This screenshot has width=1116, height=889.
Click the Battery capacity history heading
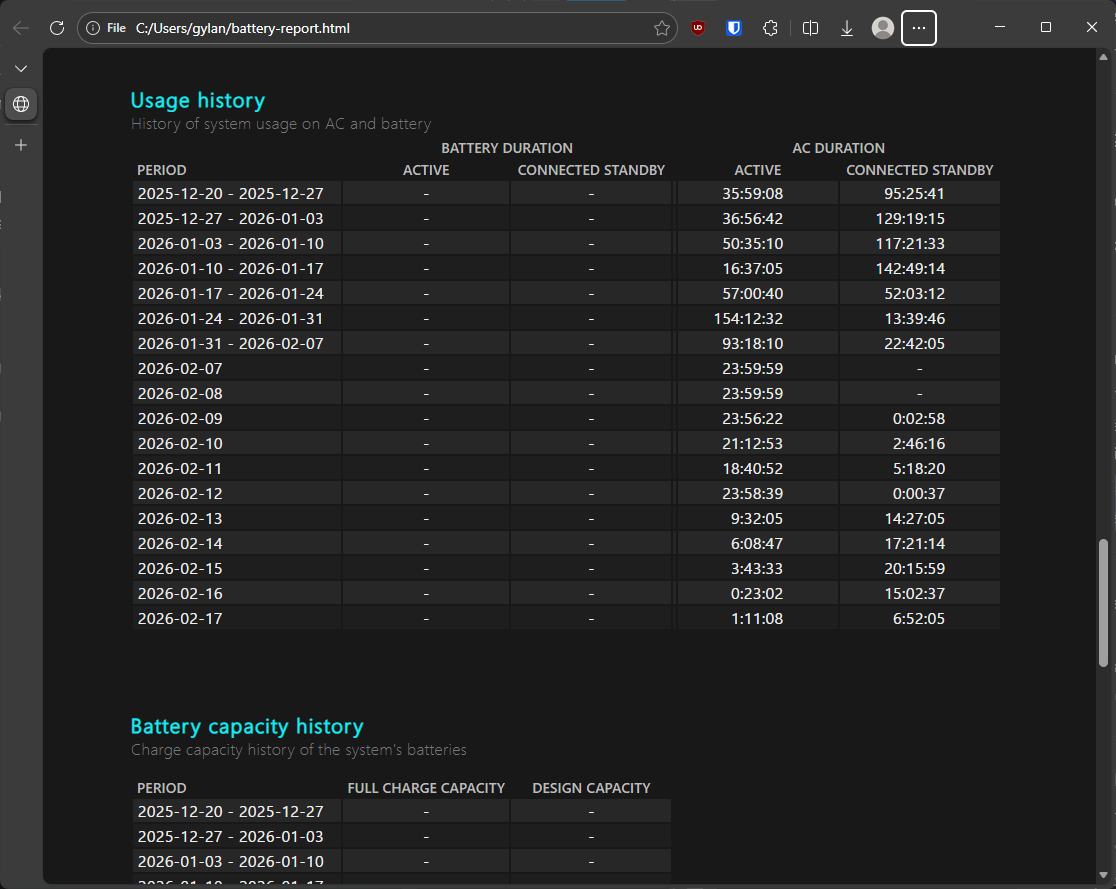[246, 726]
